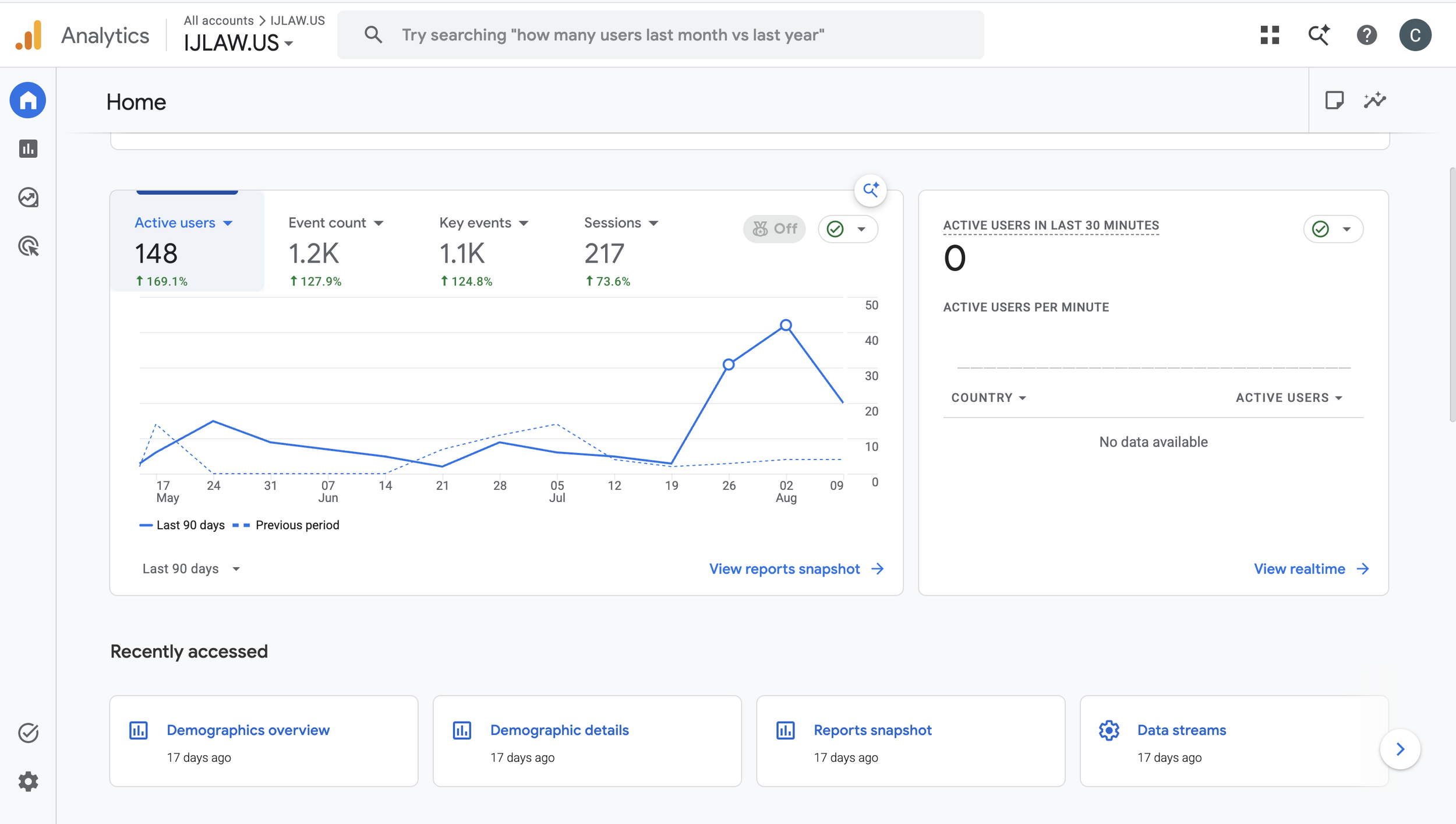The height and width of the screenshot is (824, 1456).
Task: Click the All accounts breadcrumb
Action: click(x=218, y=20)
